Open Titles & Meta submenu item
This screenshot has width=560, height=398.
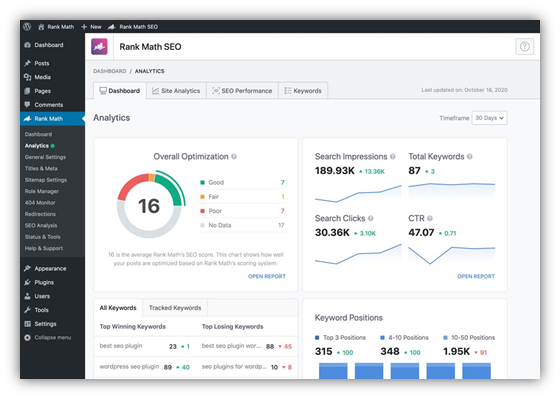[41, 168]
